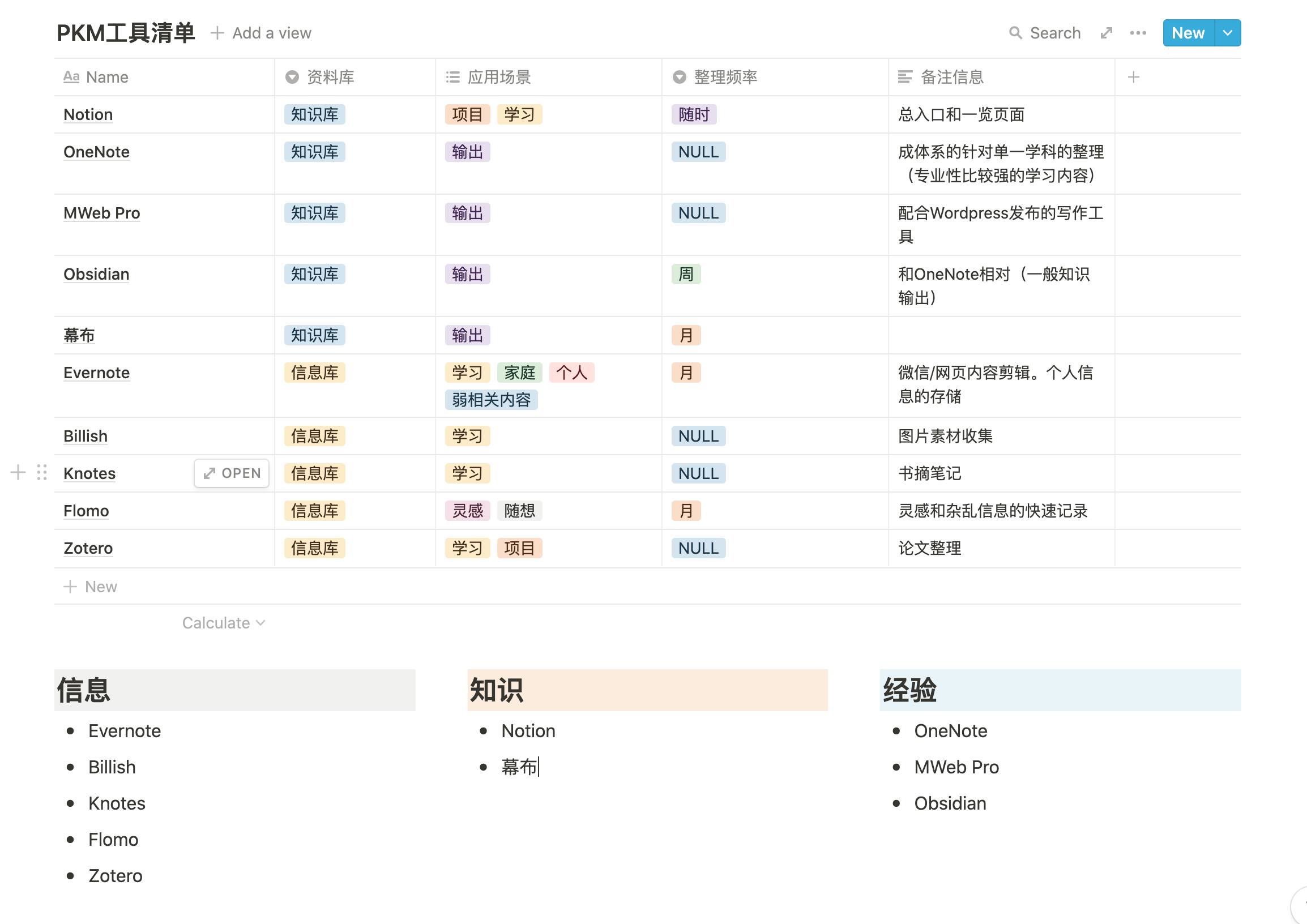Click the 整理频率 select property icon
The height and width of the screenshot is (924, 1307).
point(679,77)
